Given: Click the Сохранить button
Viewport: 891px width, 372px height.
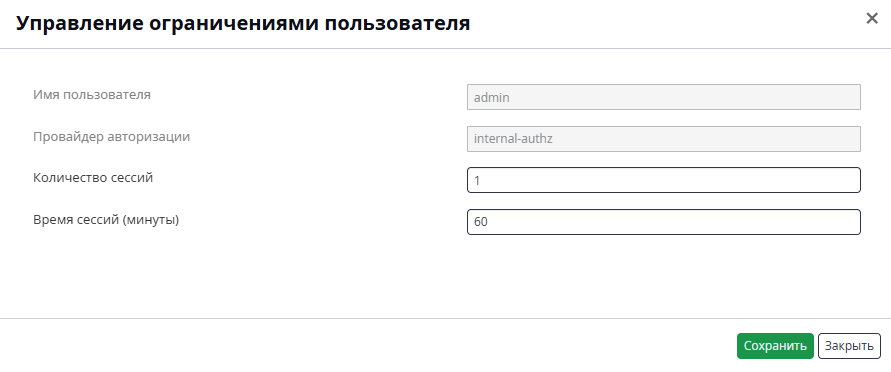Looking at the screenshot, I should click(x=775, y=346).
